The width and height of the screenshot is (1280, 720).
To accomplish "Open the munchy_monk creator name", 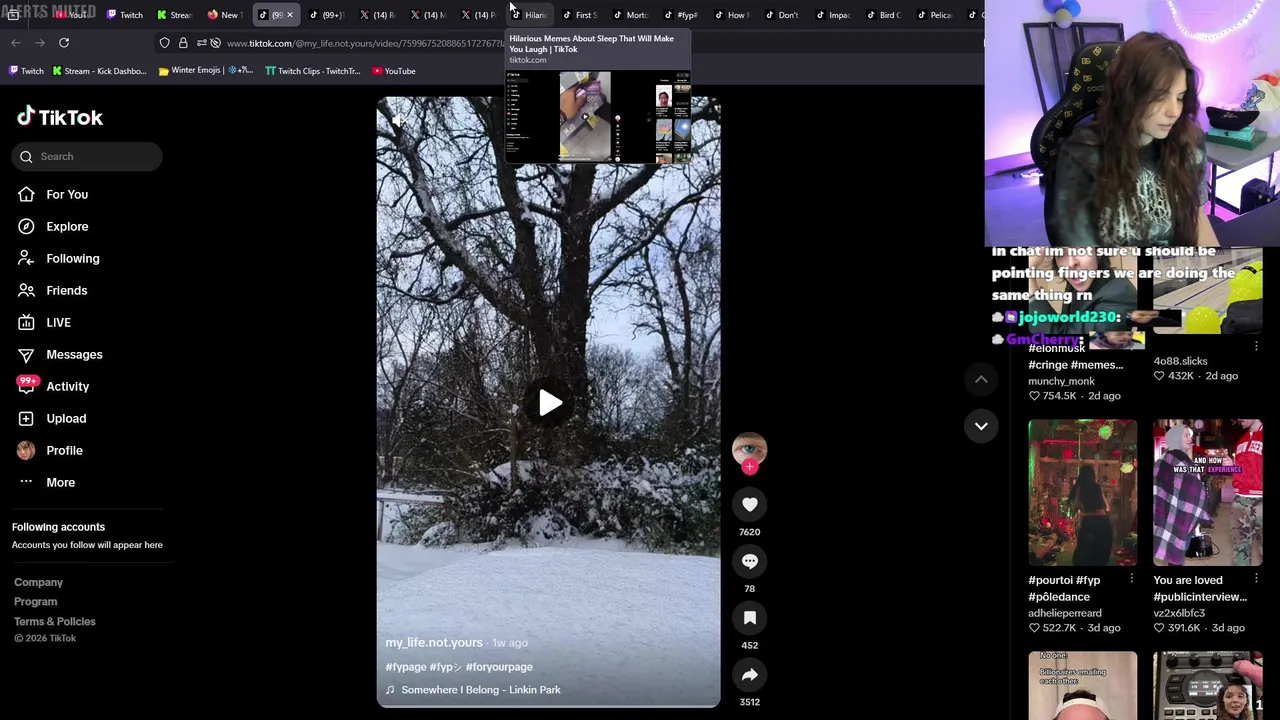I will pos(1061,381).
